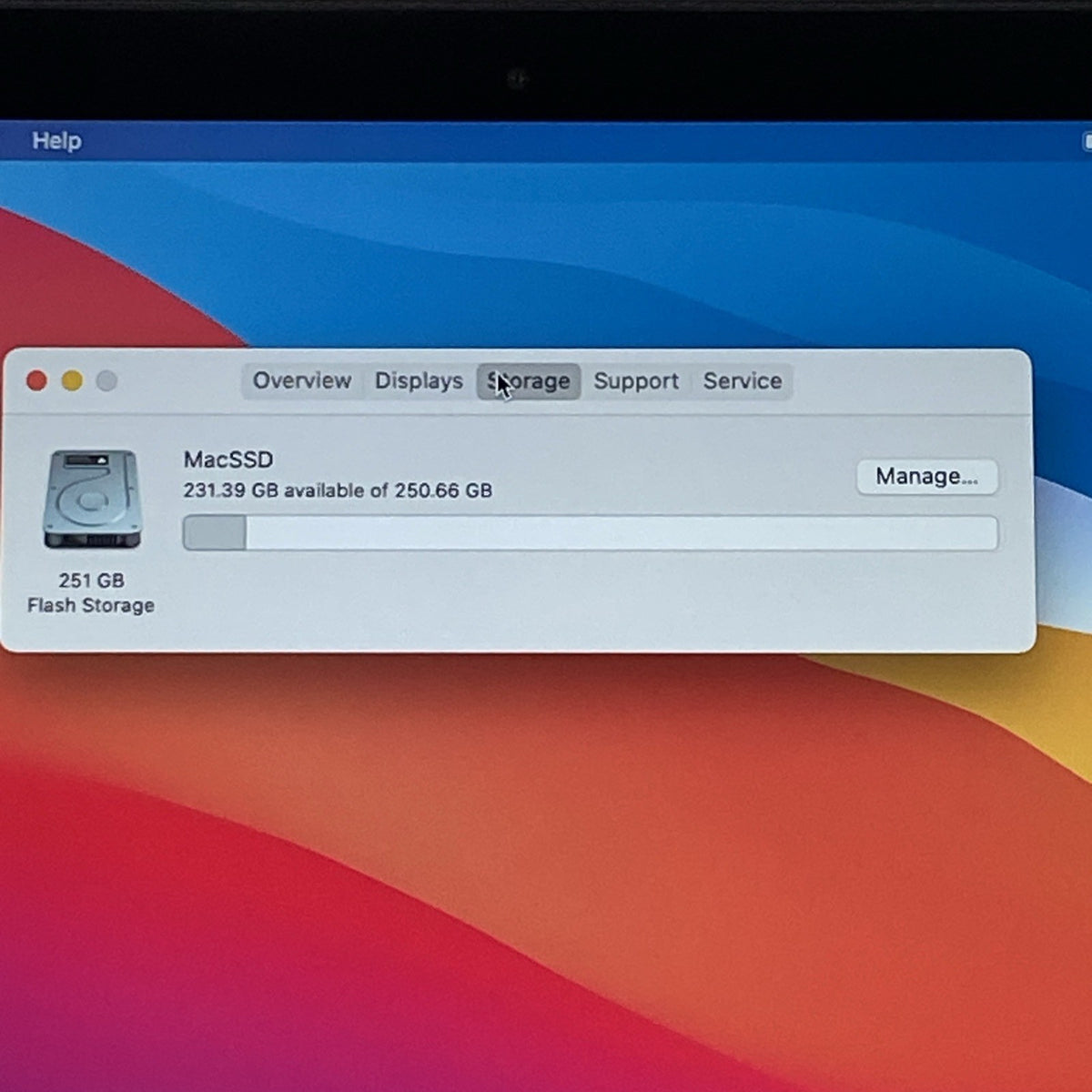Switch to the Overview tab

tap(302, 381)
